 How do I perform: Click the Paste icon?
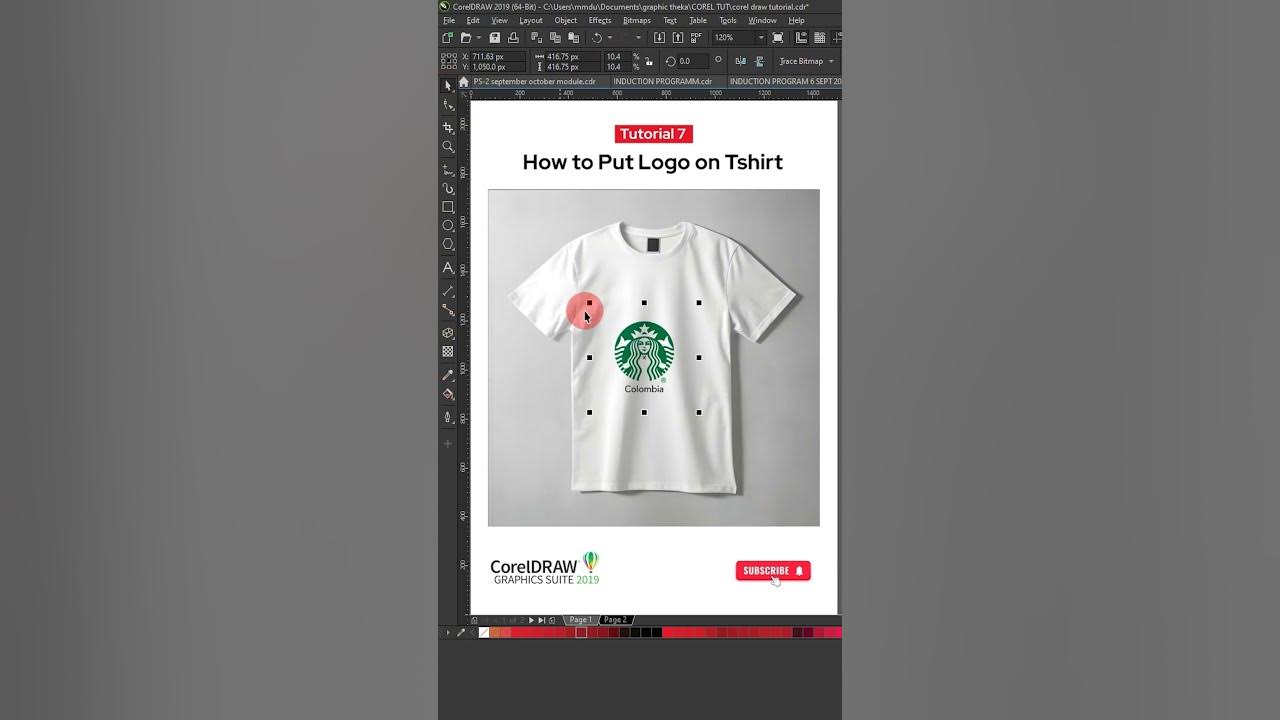point(574,38)
